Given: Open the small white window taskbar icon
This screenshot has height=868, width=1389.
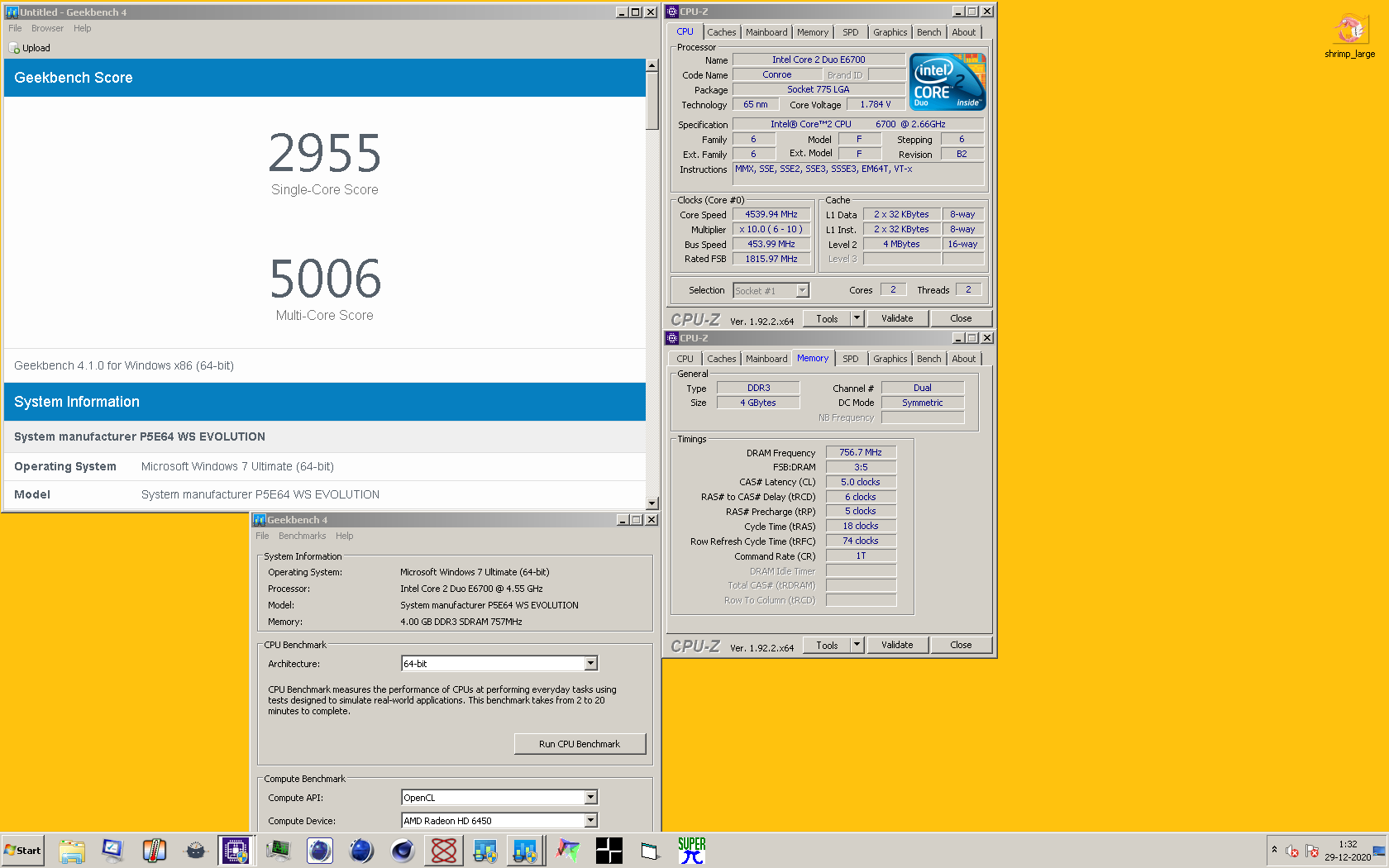Looking at the screenshot, I should coord(651,851).
